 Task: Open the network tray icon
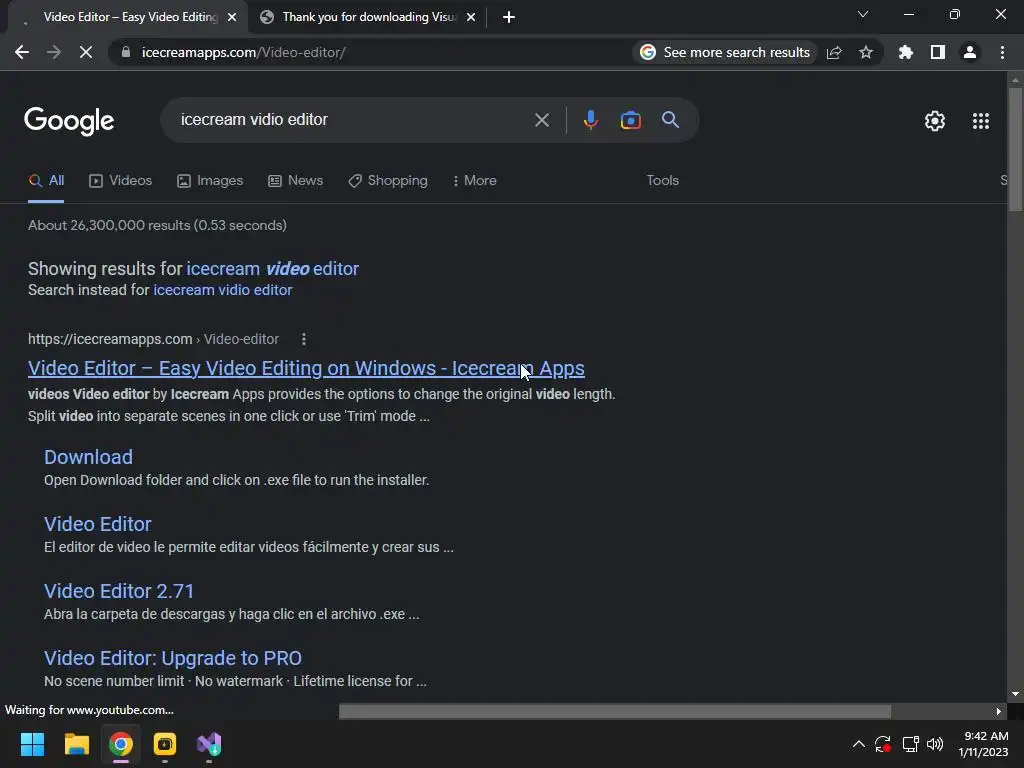[x=910, y=744]
